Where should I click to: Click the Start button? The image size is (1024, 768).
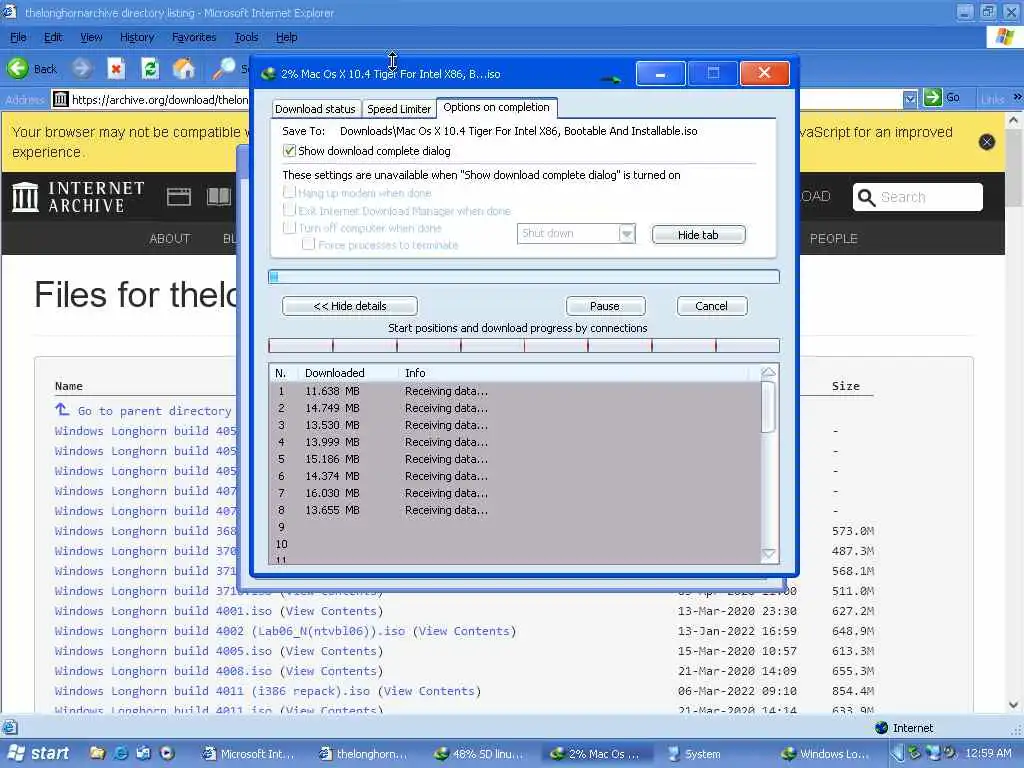pyautogui.click(x=38, y=753)
